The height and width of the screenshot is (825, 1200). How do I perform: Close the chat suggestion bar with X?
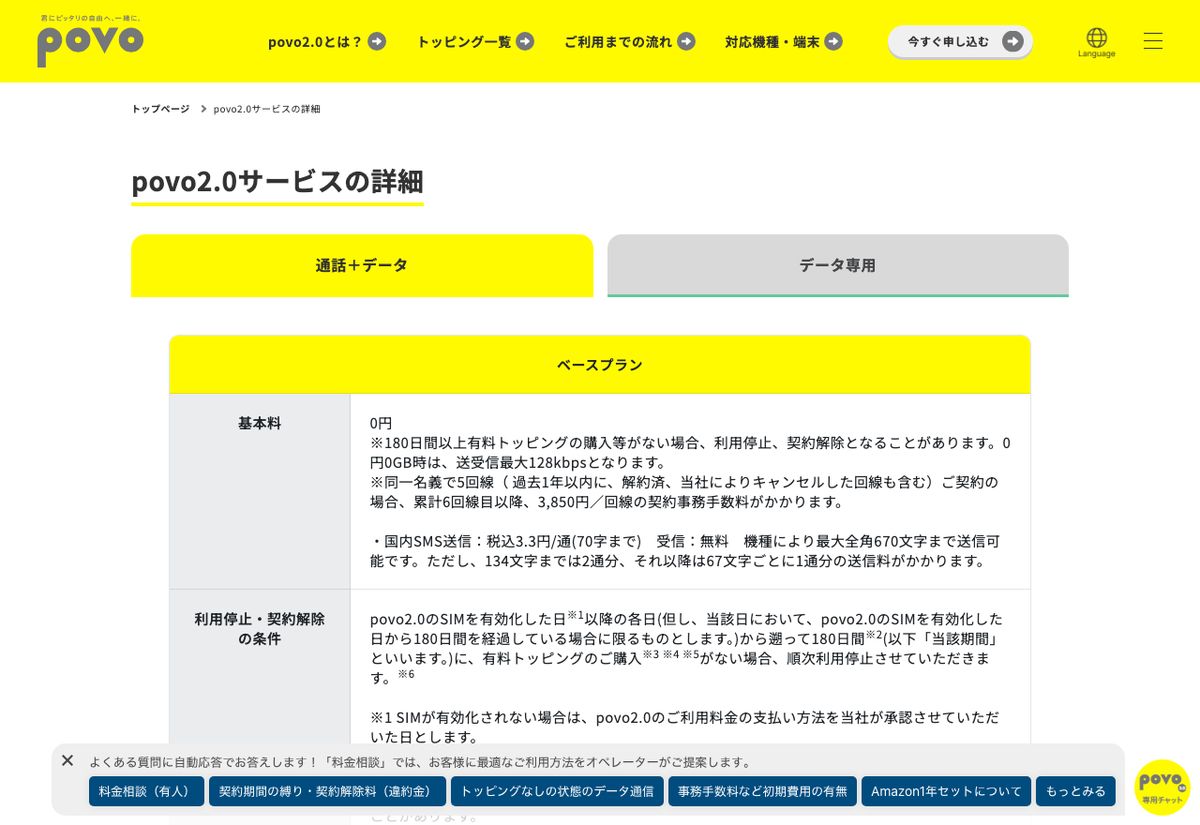pos(68,760)
